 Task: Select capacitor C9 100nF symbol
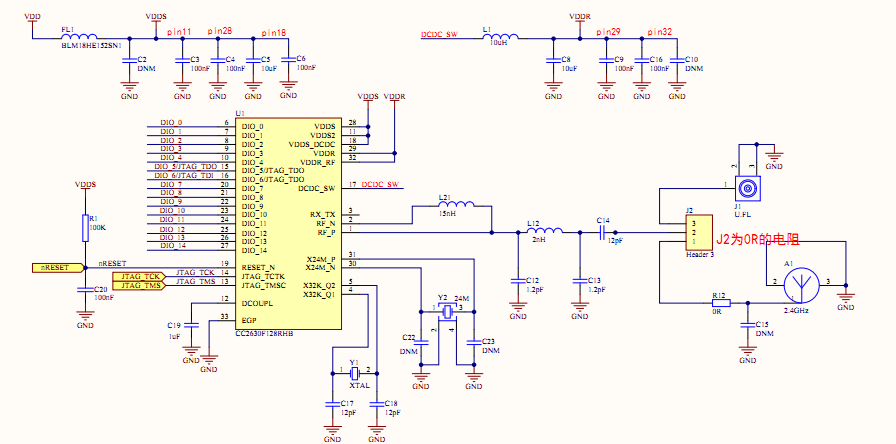(606, 59)
